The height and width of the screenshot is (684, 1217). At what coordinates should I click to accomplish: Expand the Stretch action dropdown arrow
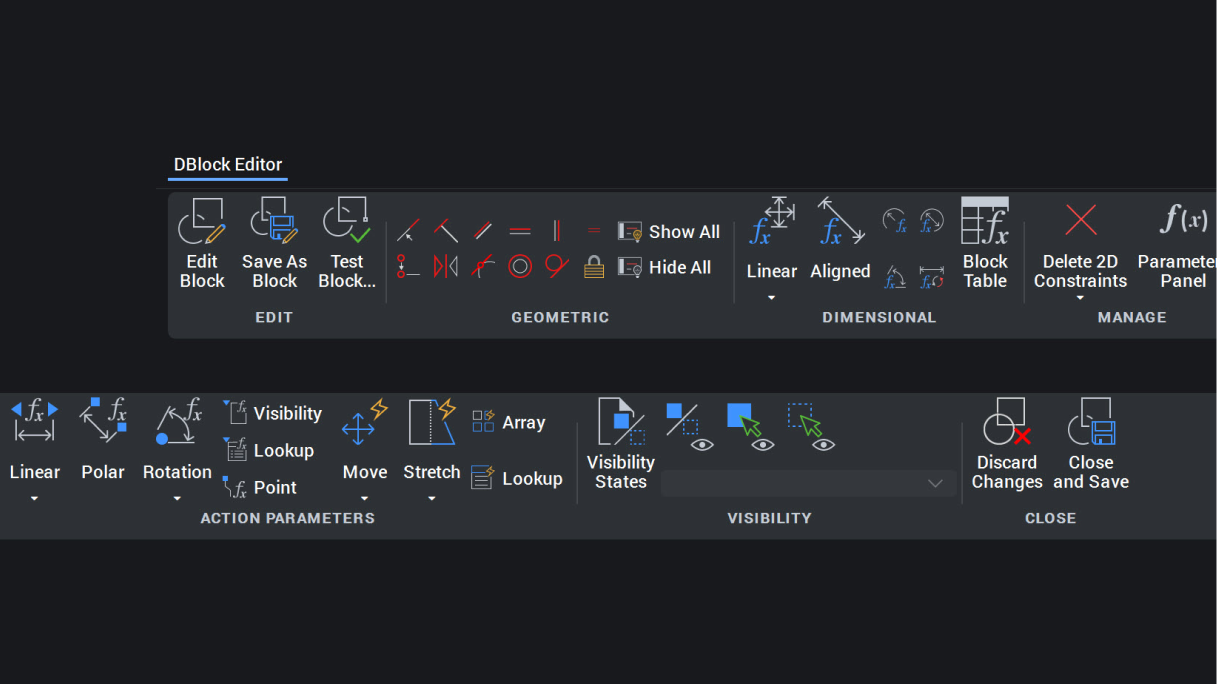[x=432, y=498]
